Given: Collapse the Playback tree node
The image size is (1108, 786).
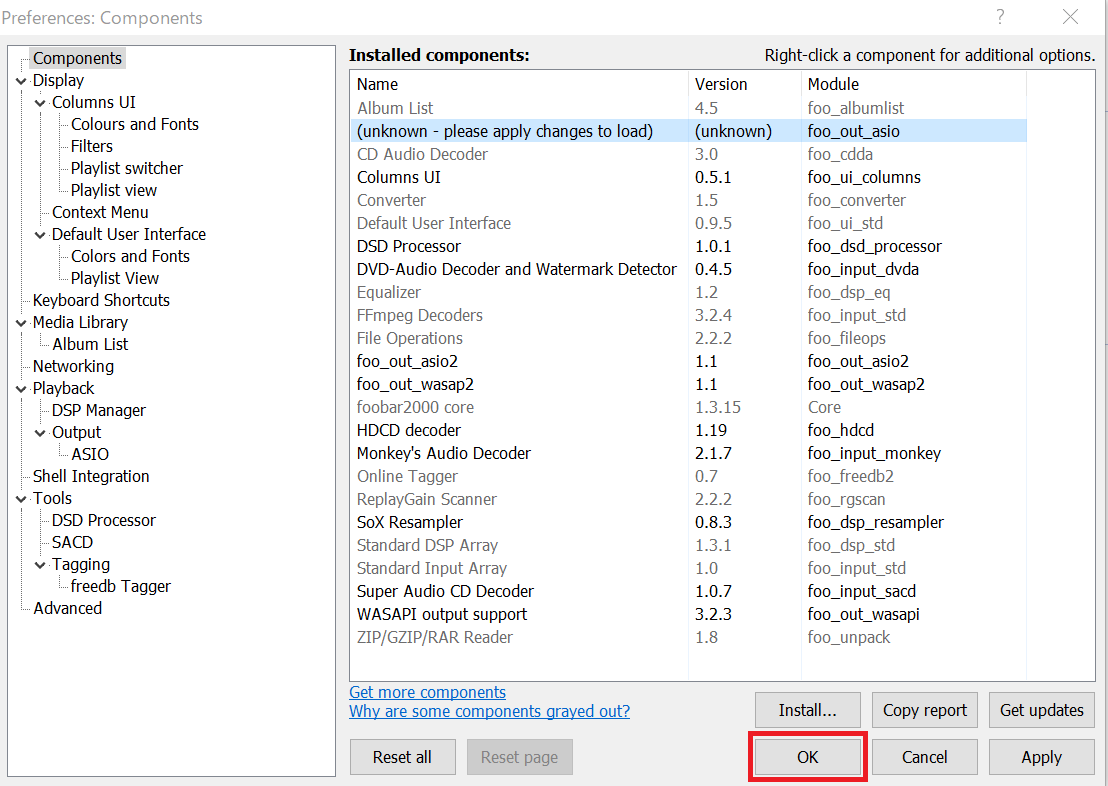Looking at the screenshot, I should pyautogui.click(x=21, y=389).
